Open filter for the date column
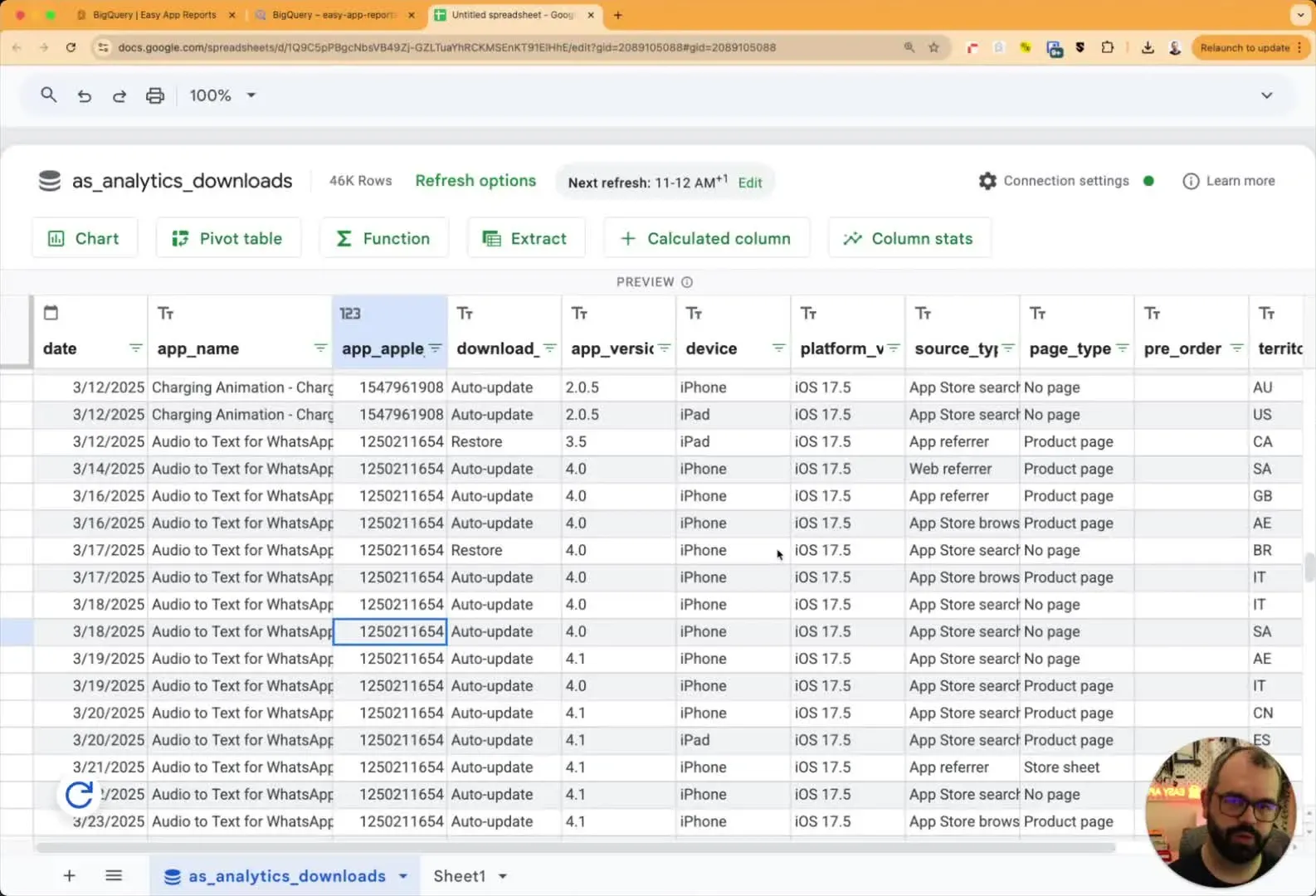 click(x=136, y=348)
